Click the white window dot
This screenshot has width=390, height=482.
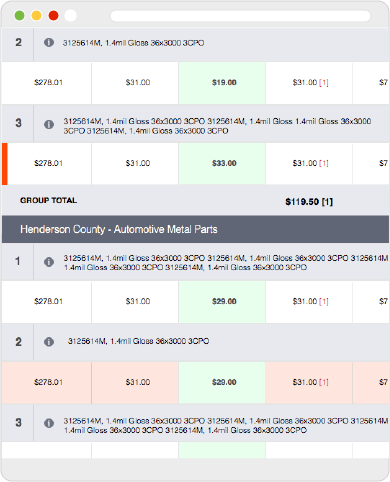point(70,15)
